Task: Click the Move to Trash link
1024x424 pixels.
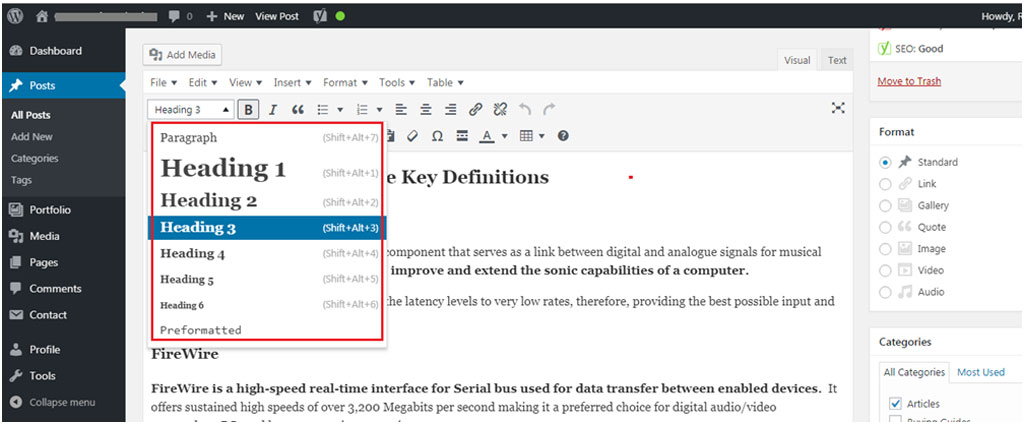Action: tap(909, 81)
